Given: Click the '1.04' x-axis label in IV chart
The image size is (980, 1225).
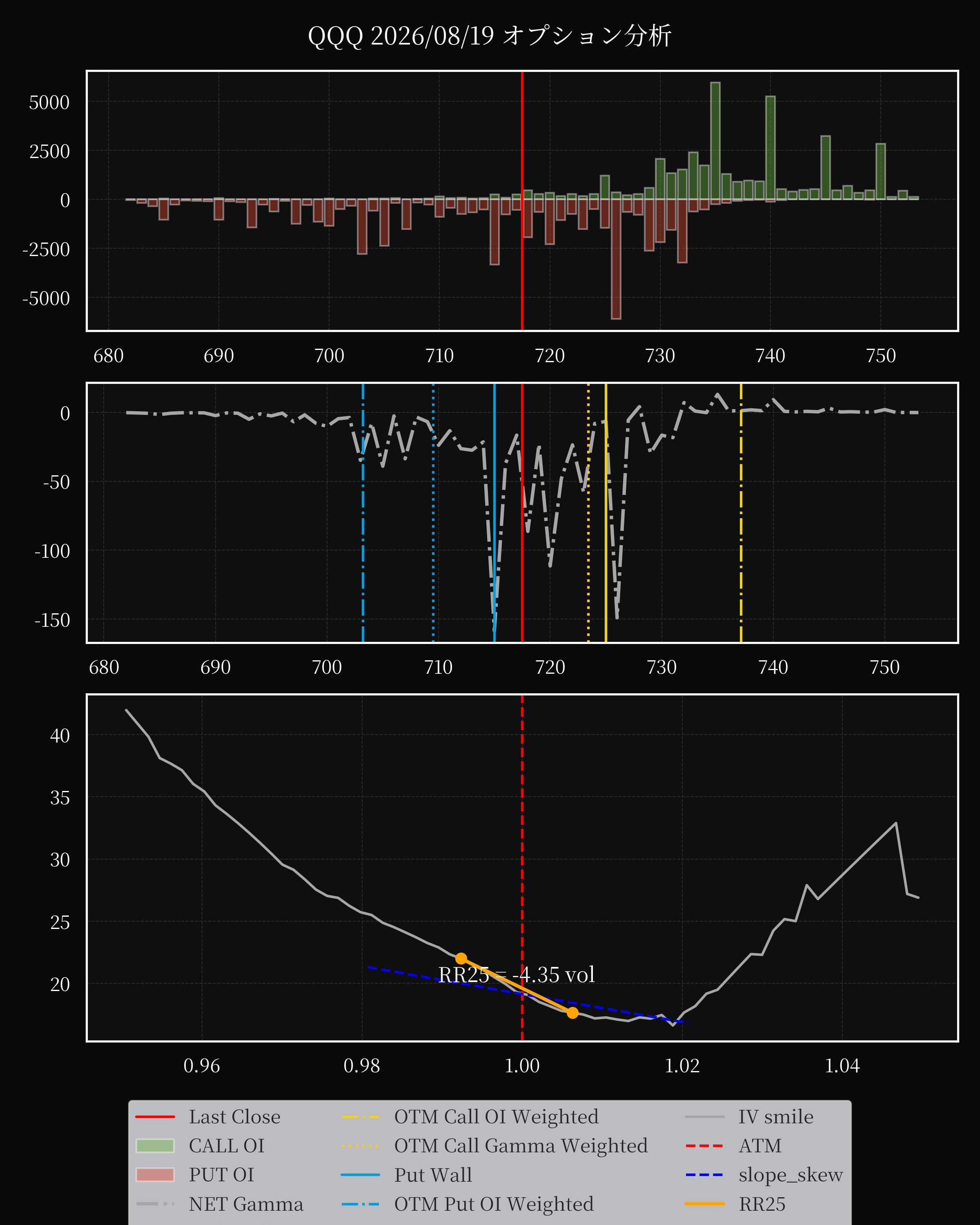Looking at the screenshot, I should 842,1065.
